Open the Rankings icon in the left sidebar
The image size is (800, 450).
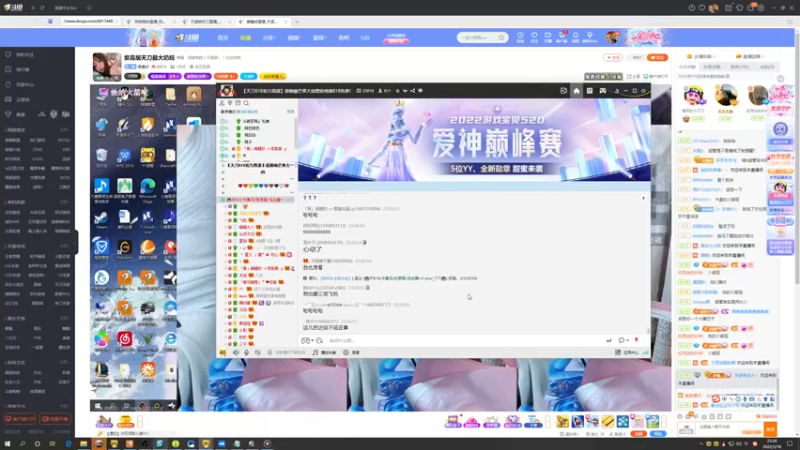pos(8,69)
